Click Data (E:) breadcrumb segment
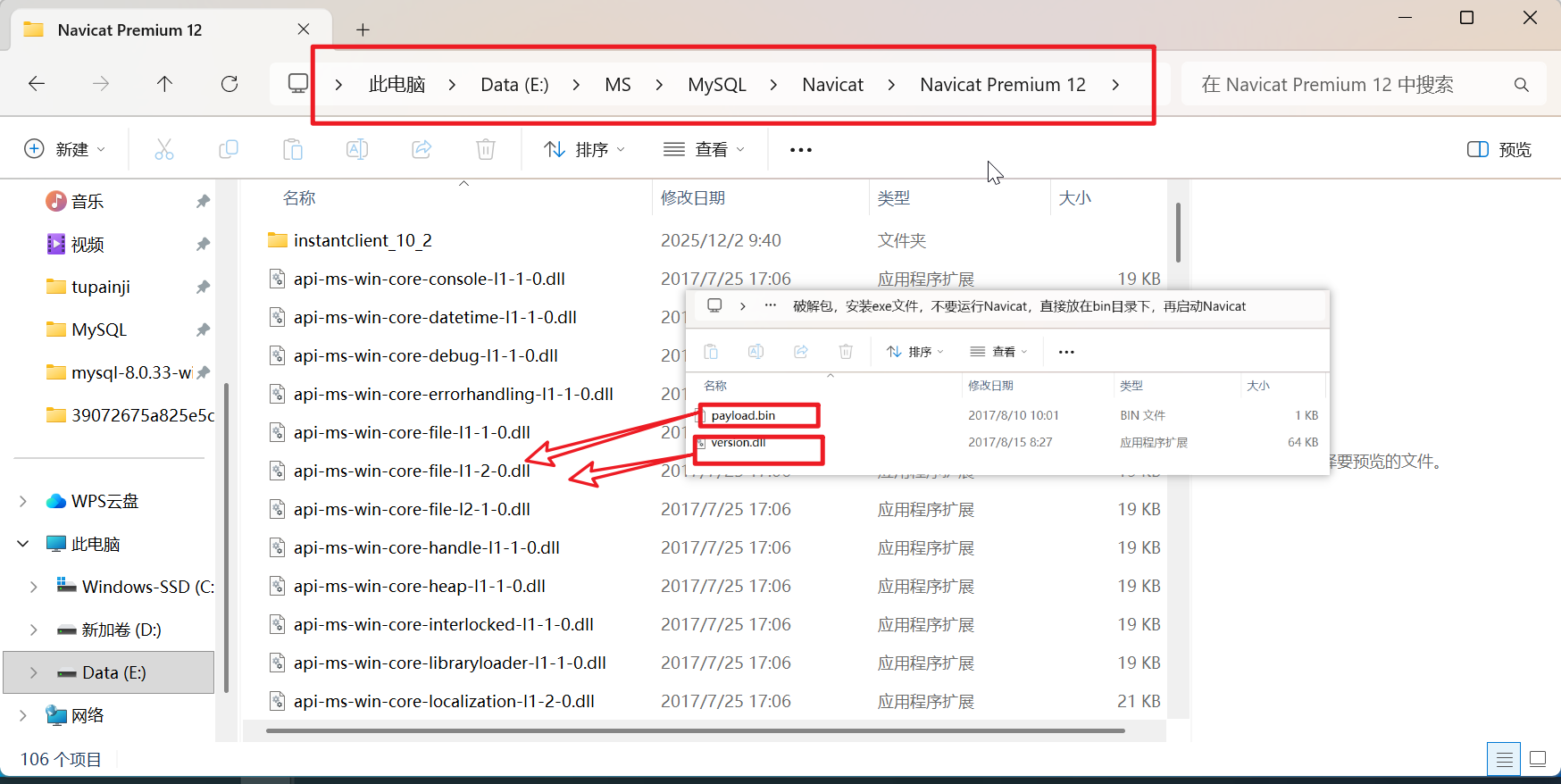 point(514,85)
